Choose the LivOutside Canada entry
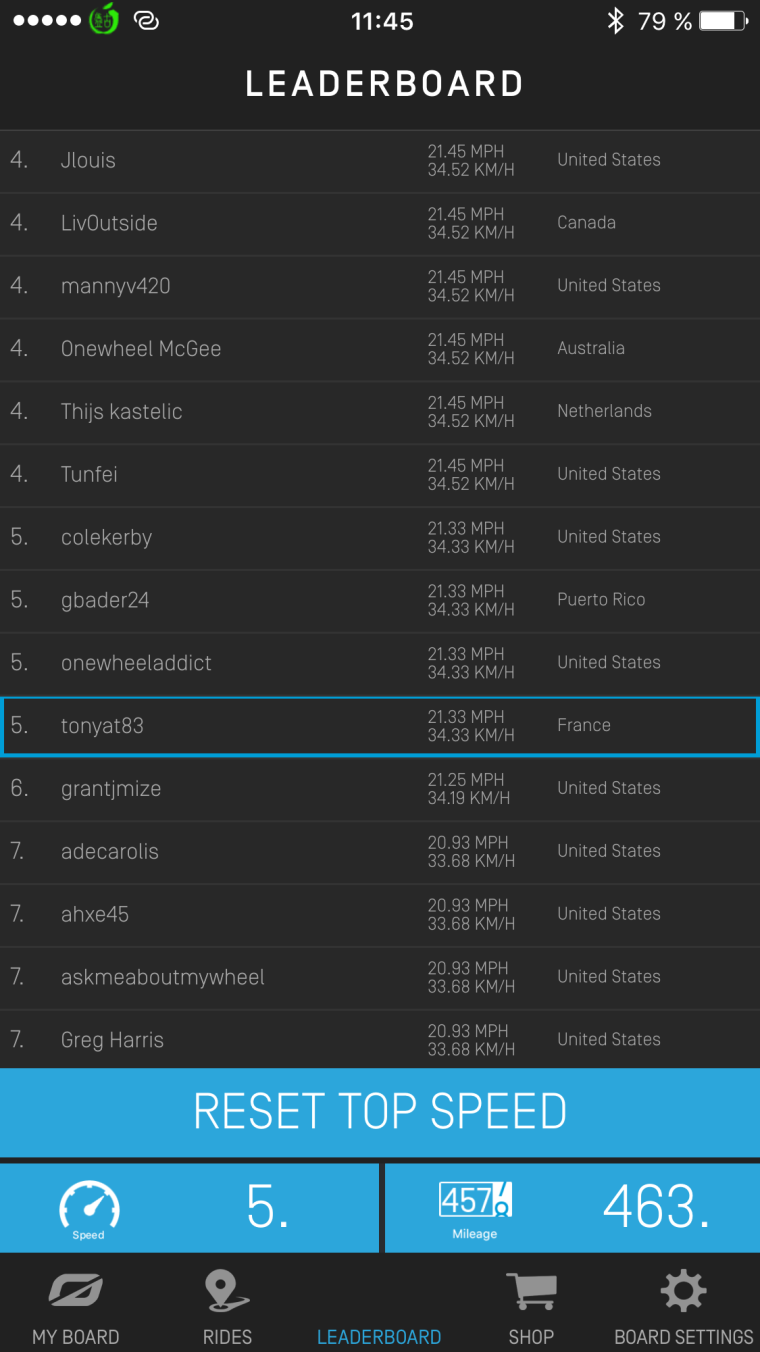 pyautogui.click(x=380, y=223)
